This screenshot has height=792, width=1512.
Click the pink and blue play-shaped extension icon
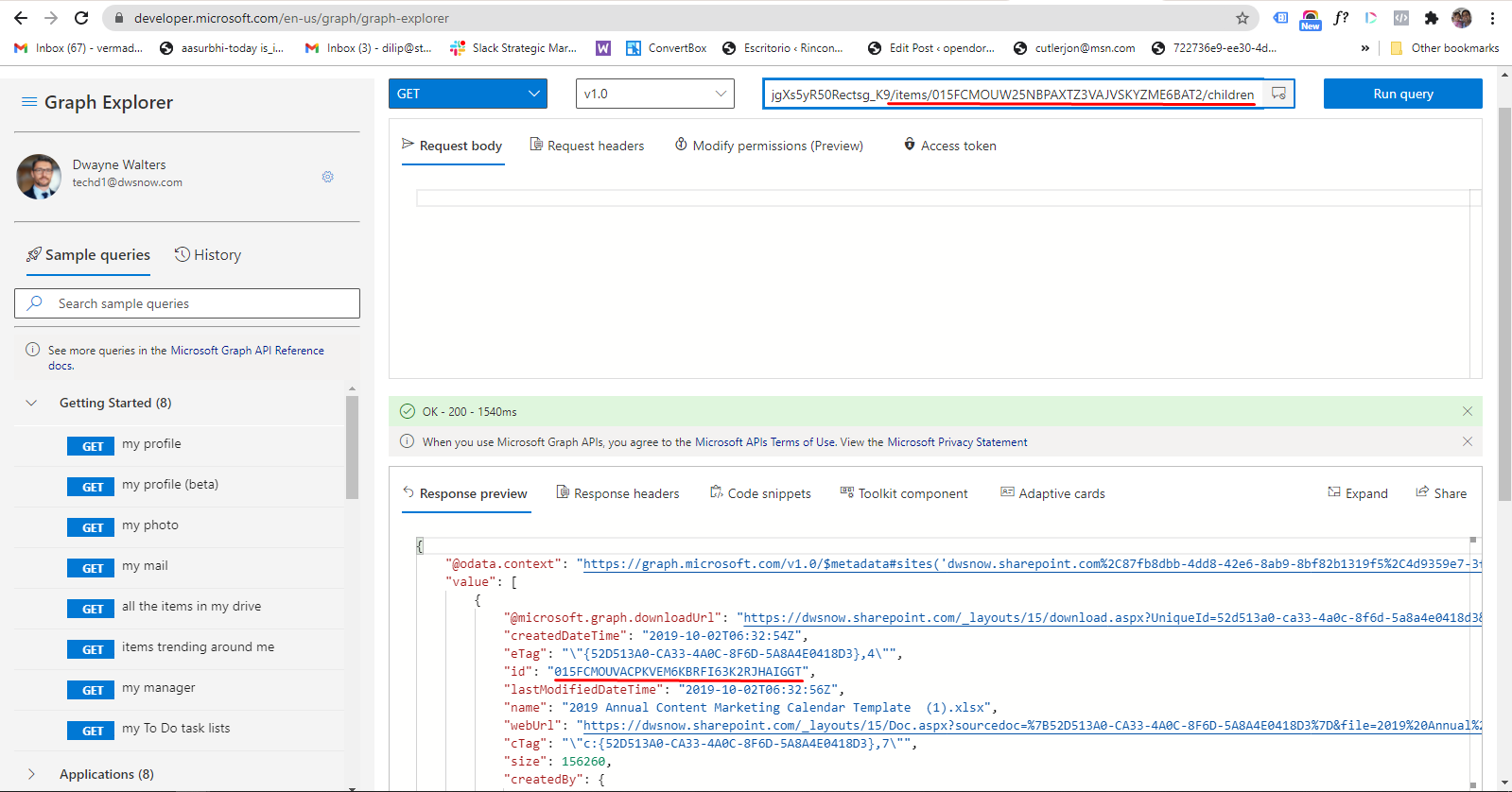pyautogui.click(x=1371, y=18)
